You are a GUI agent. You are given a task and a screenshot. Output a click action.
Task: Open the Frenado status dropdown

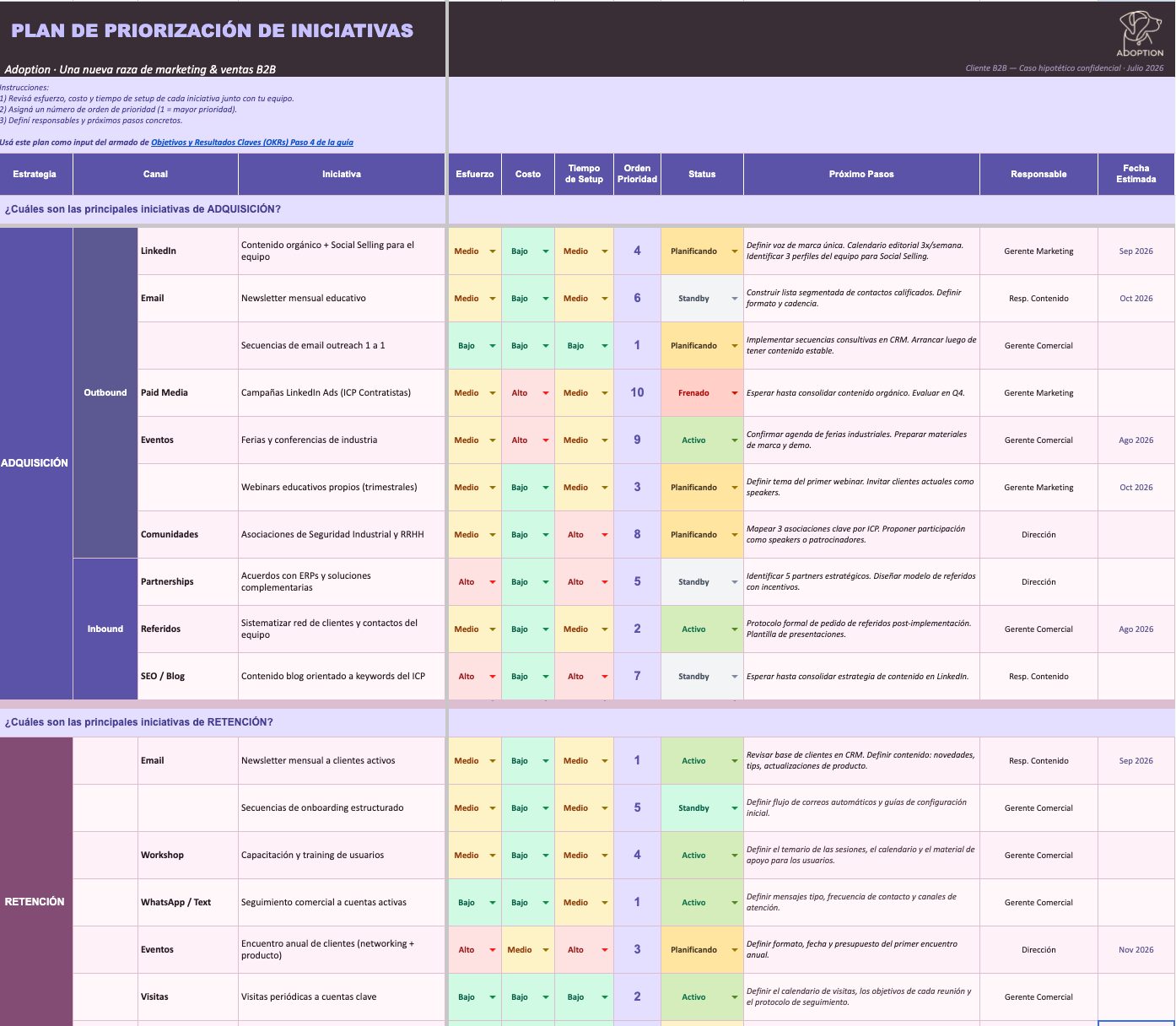click(x=735, y=393)
